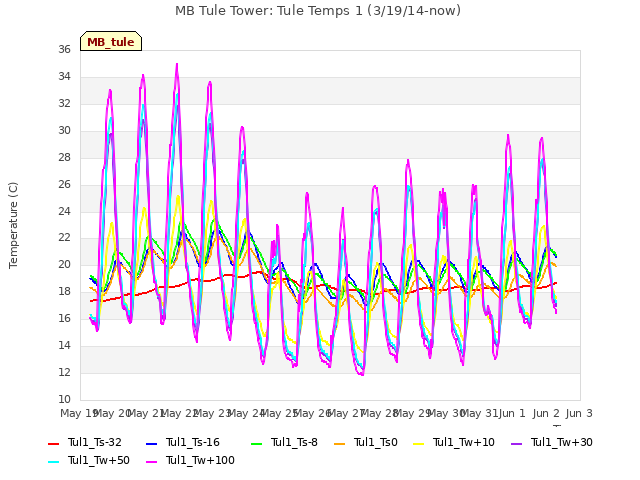Screen dimensions: 640x480
Task: Select the Tul1_Ts0 legend label
Action: point(376,442)
